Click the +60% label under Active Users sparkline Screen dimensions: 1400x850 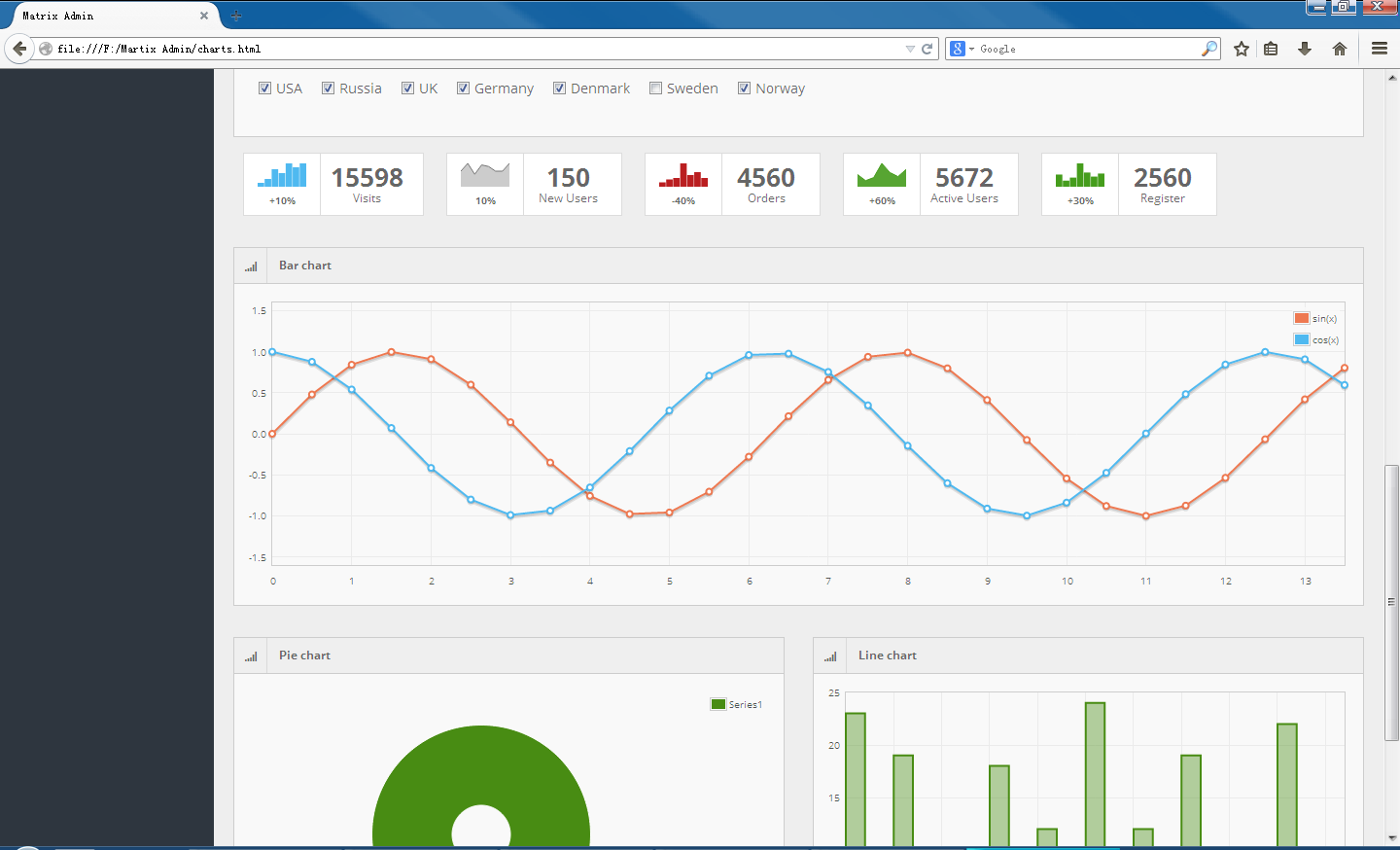click(882, 201)
